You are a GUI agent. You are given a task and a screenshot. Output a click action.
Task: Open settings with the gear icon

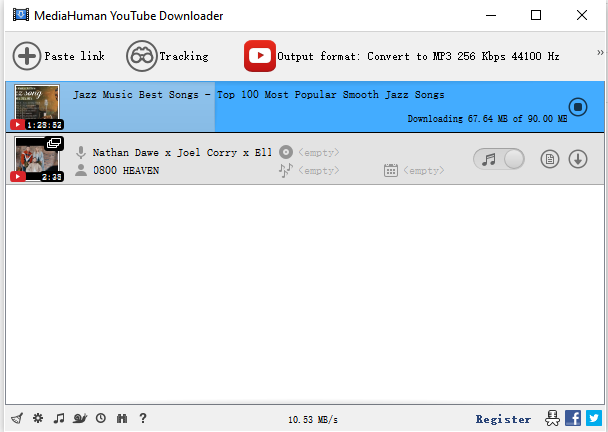click(x=38, y=418)
